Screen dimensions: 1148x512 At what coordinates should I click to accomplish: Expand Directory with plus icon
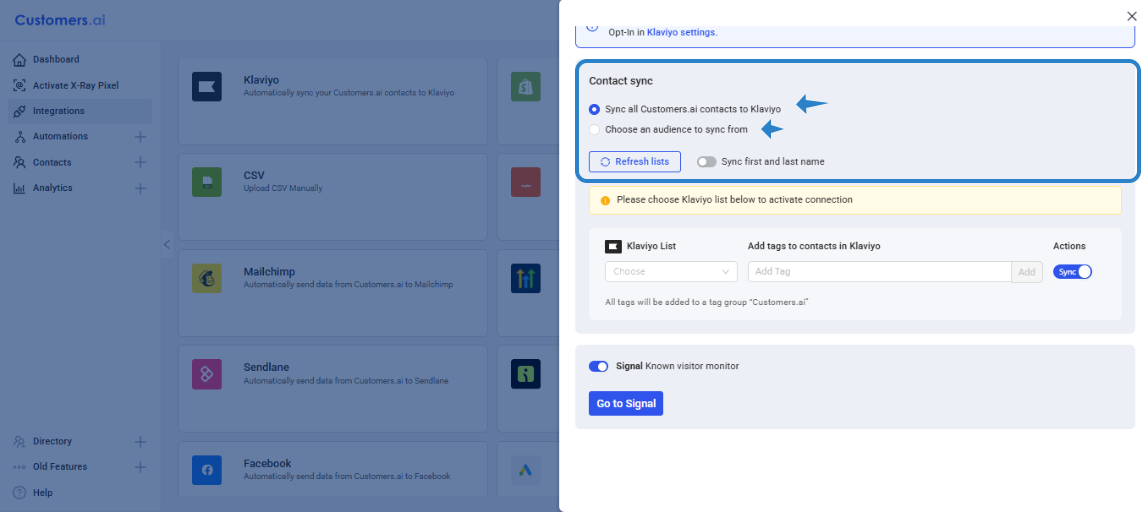(x=141, y=442)
